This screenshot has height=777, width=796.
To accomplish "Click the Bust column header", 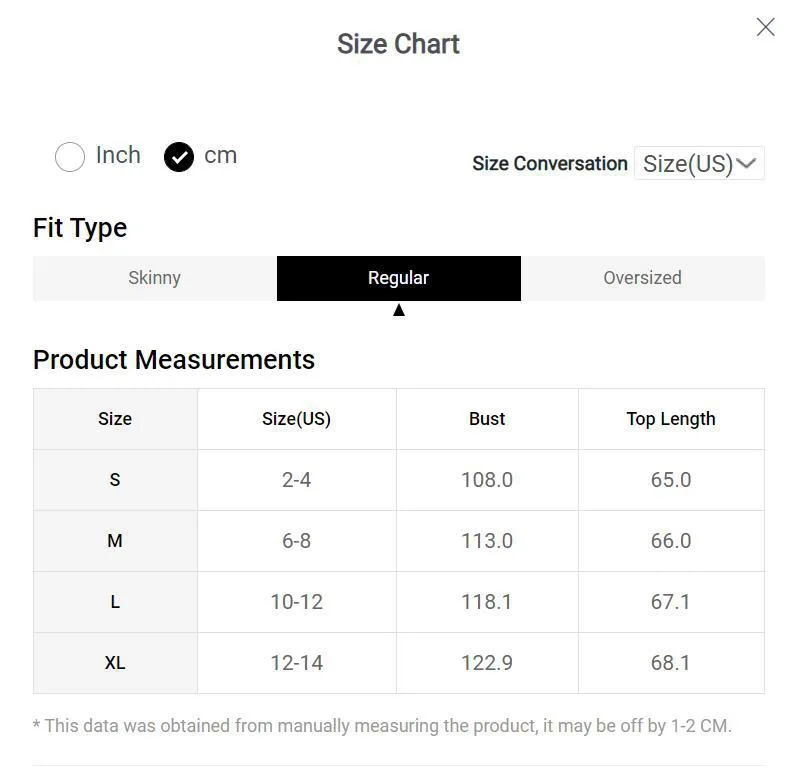I will [487, 419].
